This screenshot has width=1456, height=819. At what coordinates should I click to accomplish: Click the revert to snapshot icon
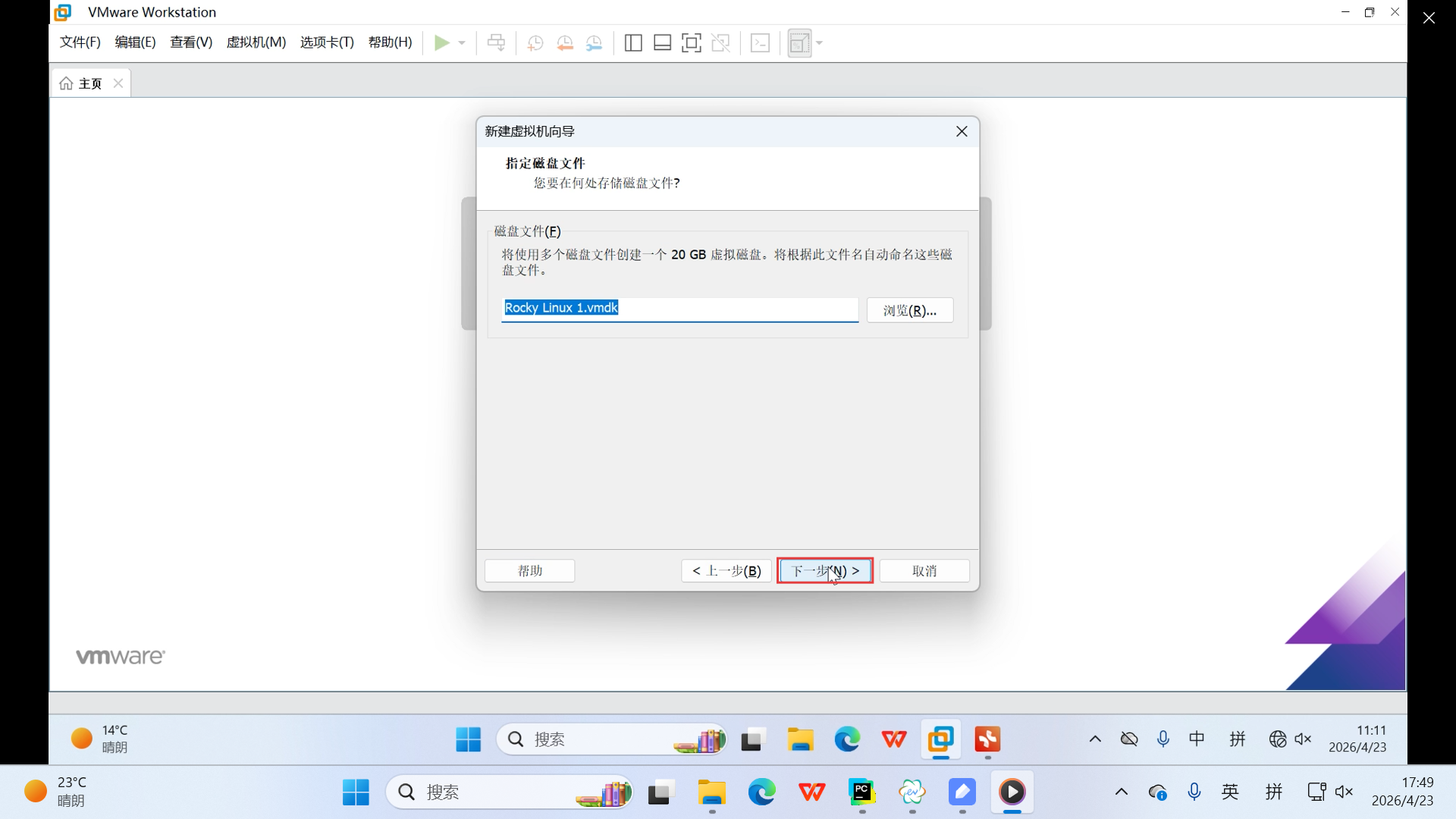[x=564, y=43]
